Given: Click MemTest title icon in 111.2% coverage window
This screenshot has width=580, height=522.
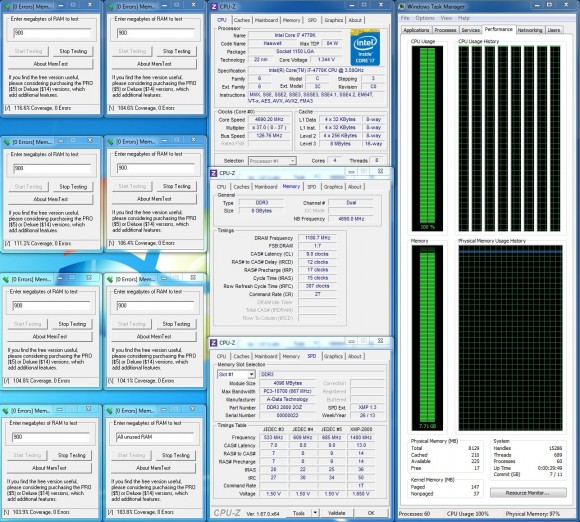Looking at the screenshot, I should 7,142.
